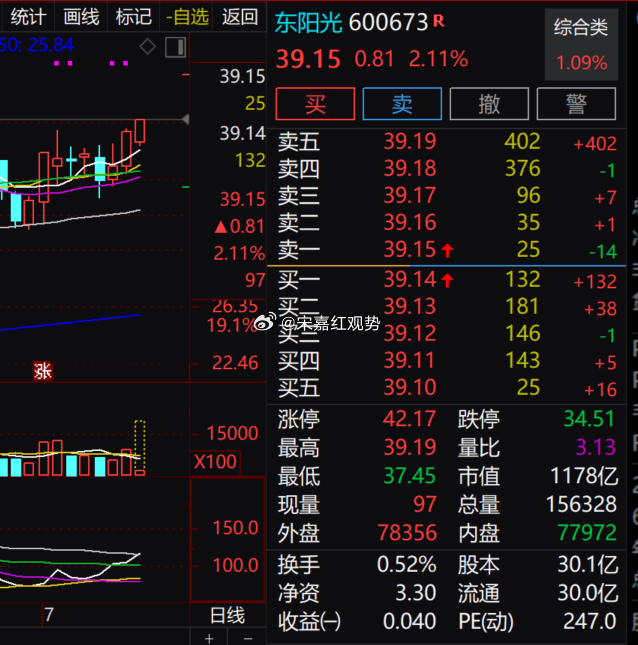Toggle the side panel layout icon

[176, 47]
